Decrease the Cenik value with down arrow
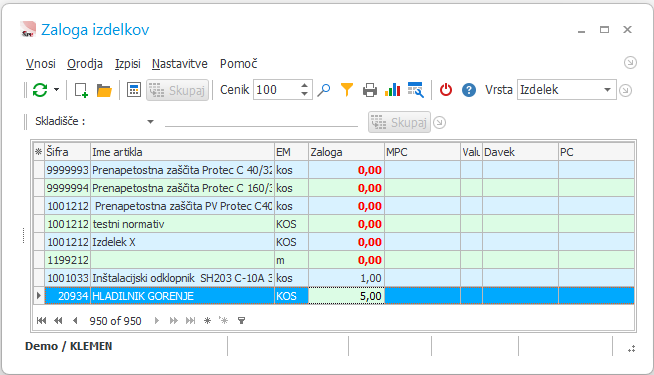The height and width of the screenshot is (375, 654). 304,94
